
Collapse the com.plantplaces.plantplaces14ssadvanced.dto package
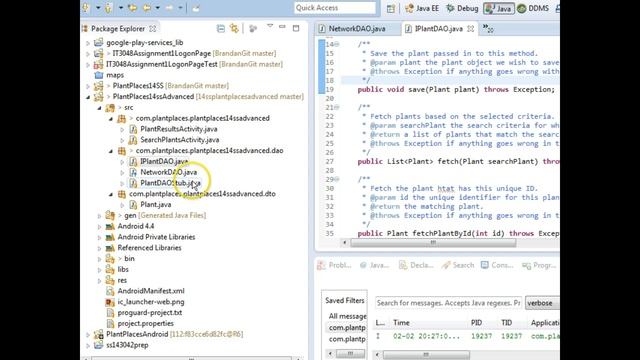click(111, 194)
